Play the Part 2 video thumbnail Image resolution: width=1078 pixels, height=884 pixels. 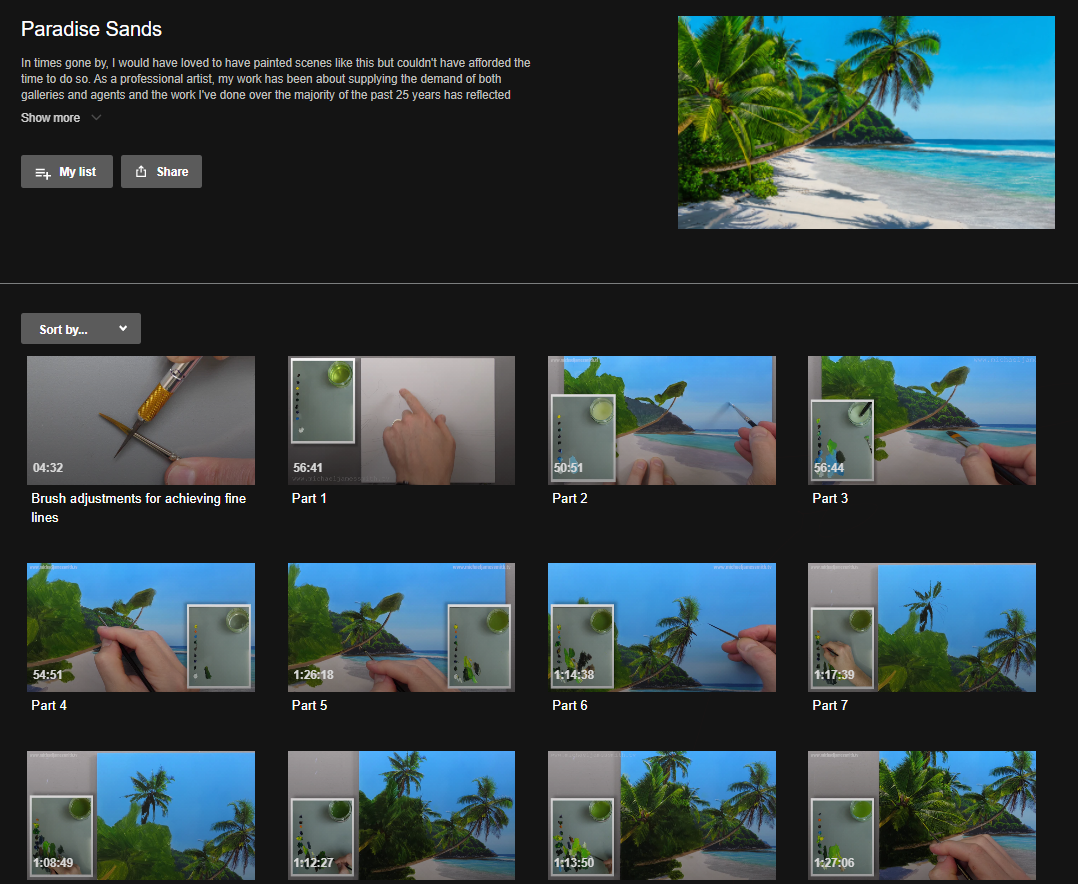661,421
